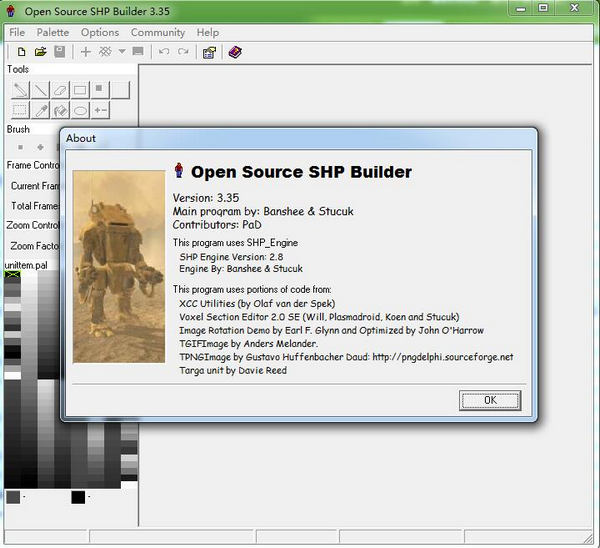
Task: Create a new SHP file from toolbar
Action: (21, 52)
